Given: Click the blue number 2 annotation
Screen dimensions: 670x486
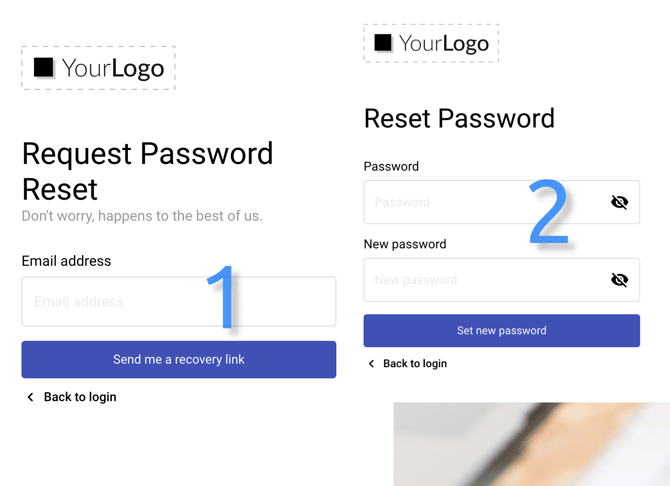Looking at the screenshot, I should click(548, 212).
